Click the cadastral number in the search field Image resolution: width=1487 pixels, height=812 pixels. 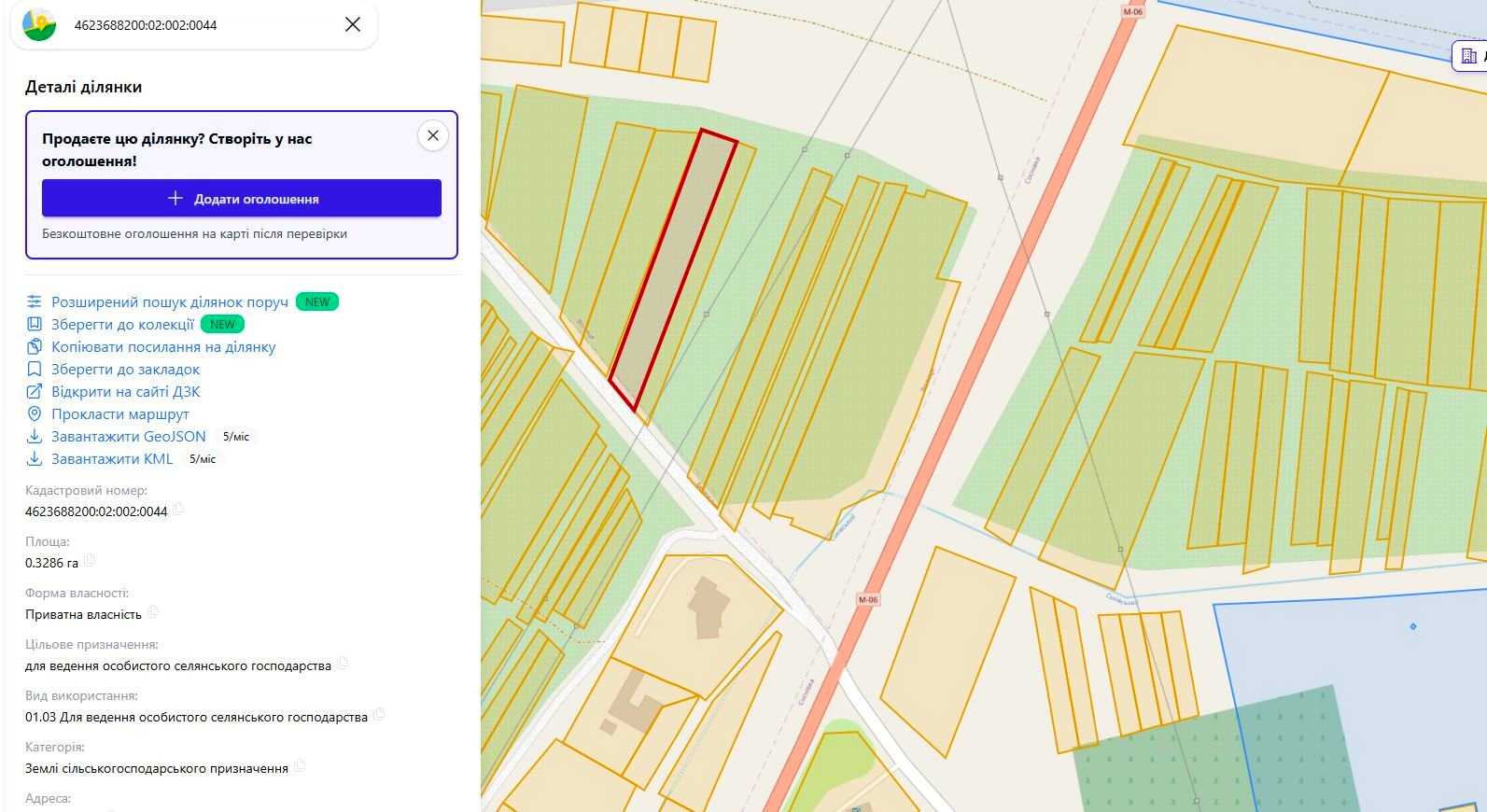point(146,25)
